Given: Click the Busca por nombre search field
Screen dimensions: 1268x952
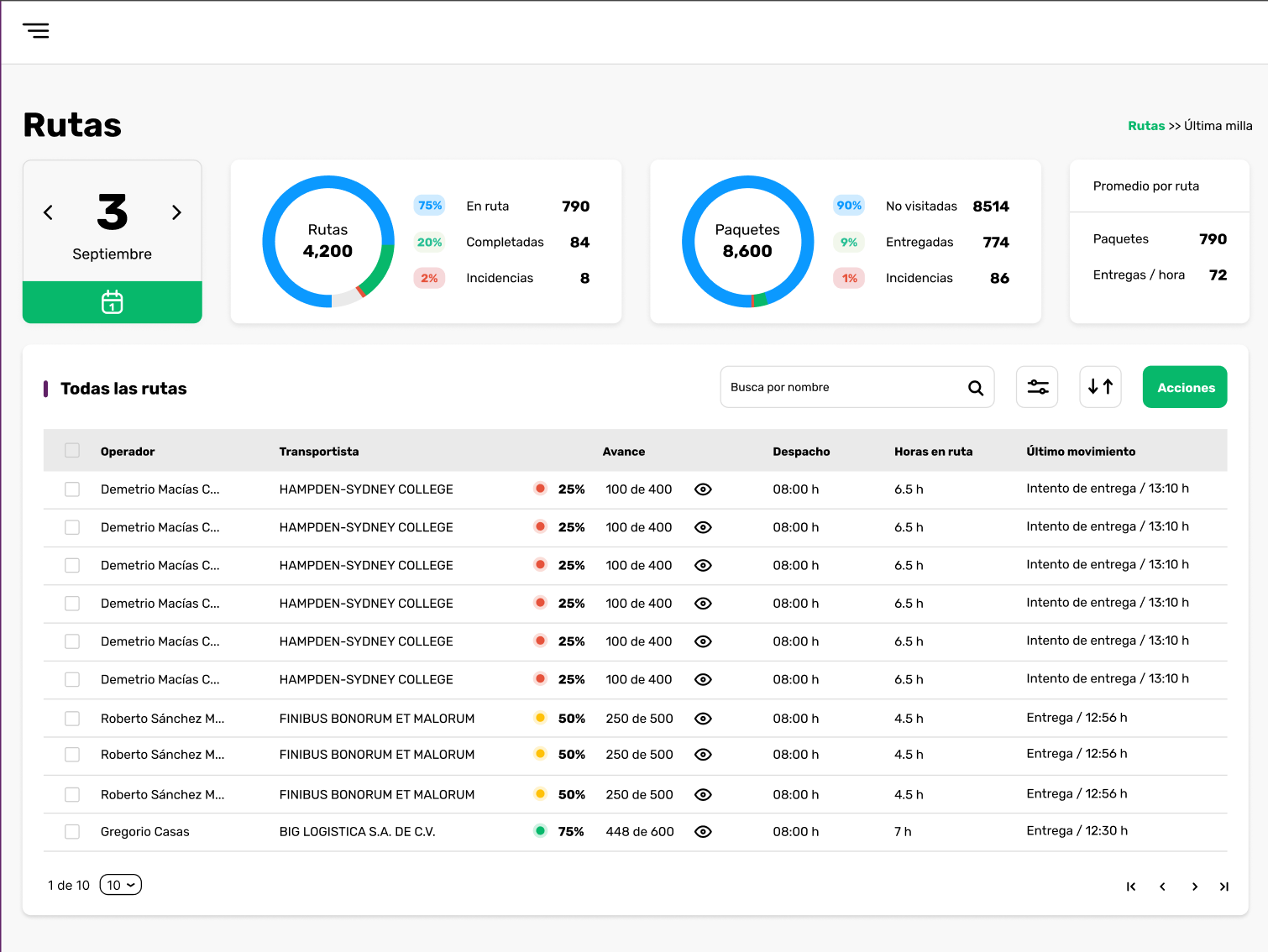Looking at the screenshot, I should pyautogui.click(x=857, y=387).
